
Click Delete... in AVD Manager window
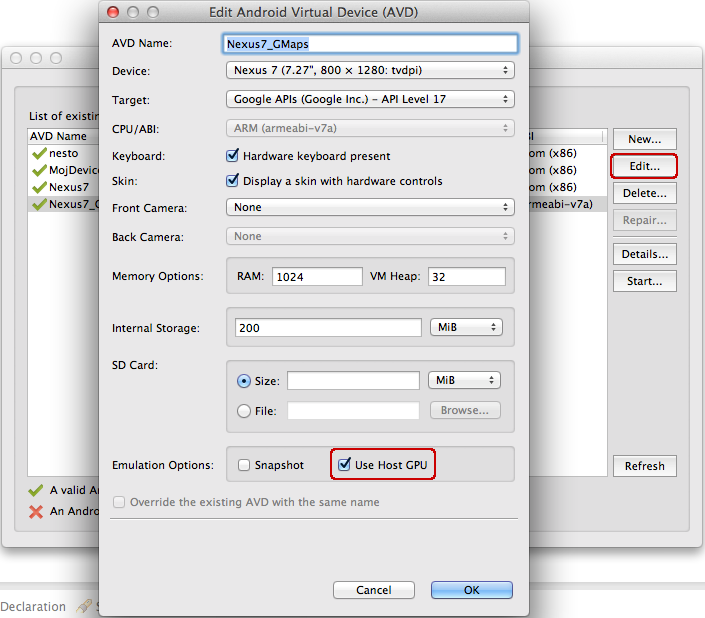pyautogui.click(x=645, y=193)
